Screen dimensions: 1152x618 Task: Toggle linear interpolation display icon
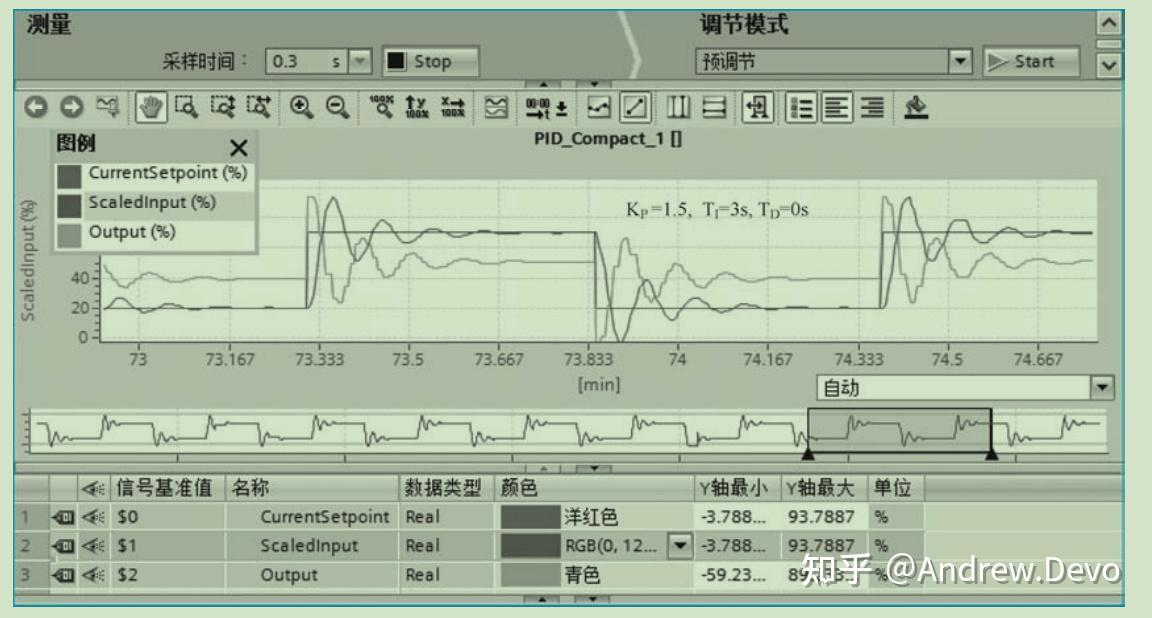click(x=635, y=107)
